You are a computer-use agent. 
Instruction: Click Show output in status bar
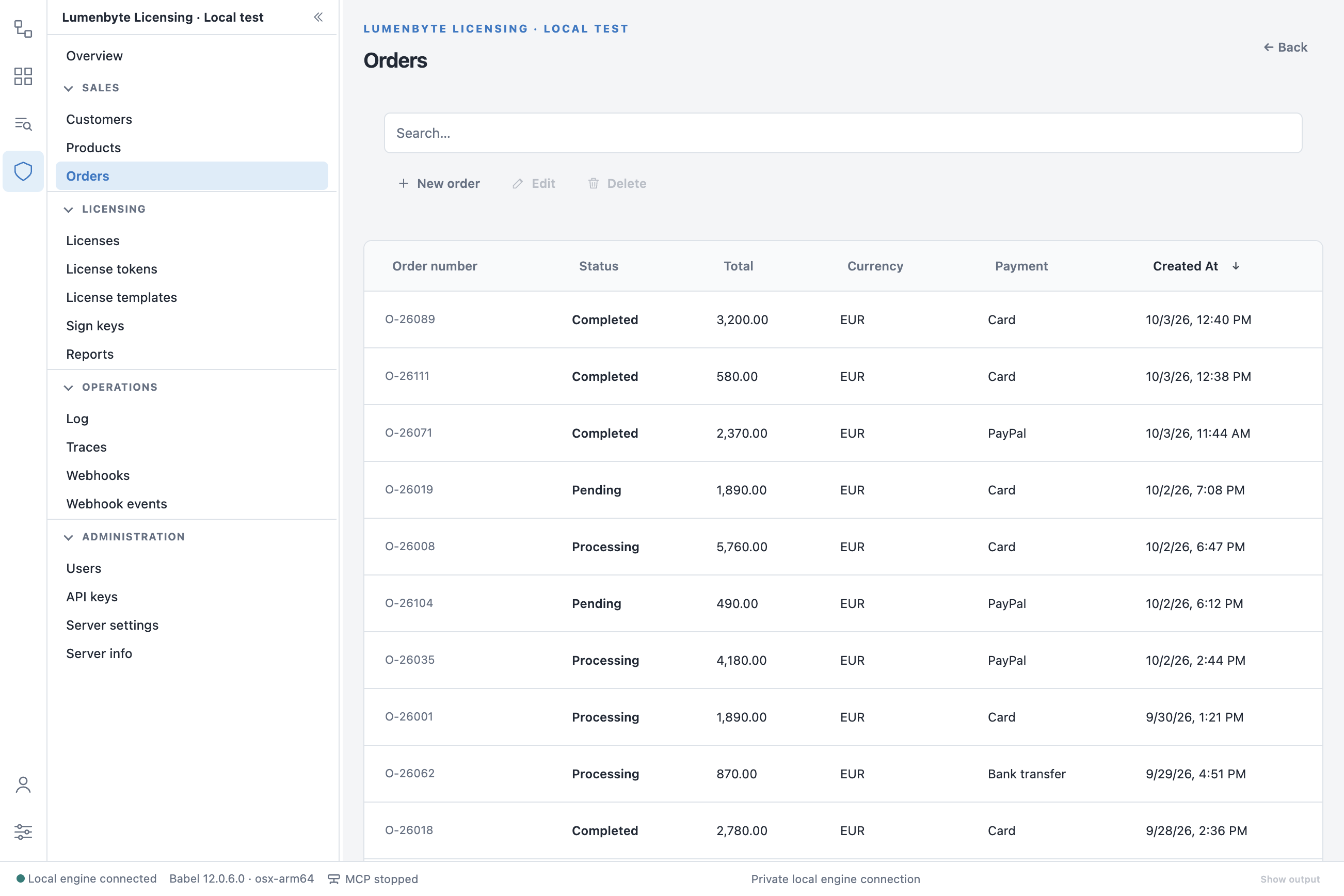coord(1290,879)
